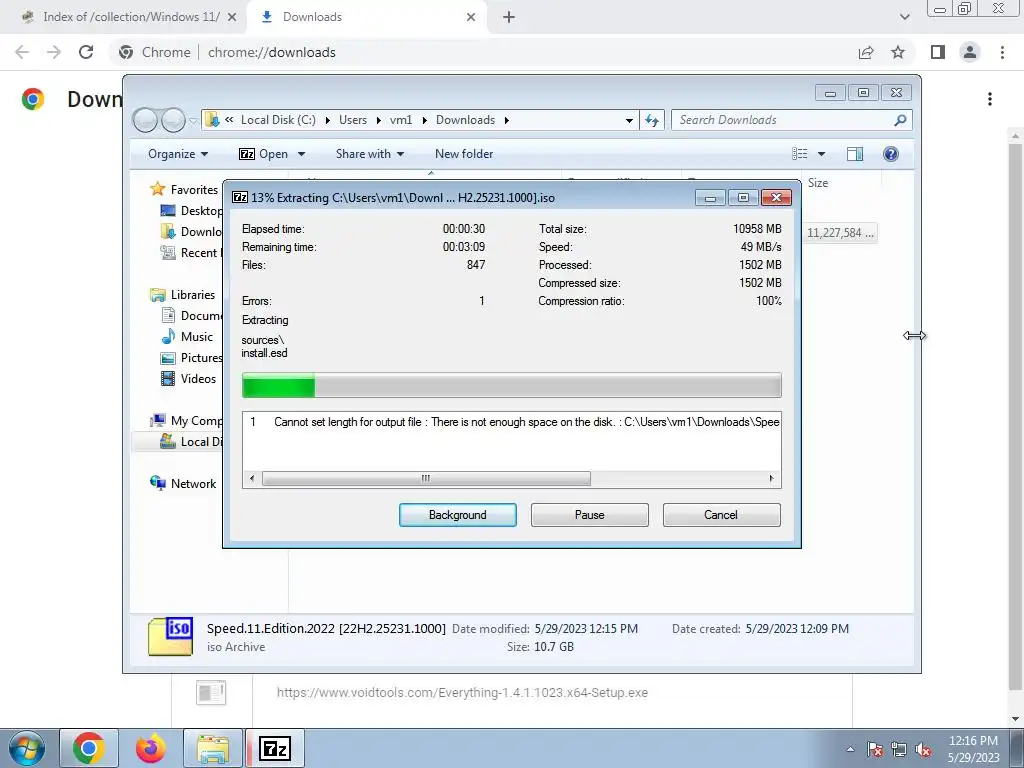Click the extraction progress bar
The width and height of the screenshot is (1024, 768).
tap(511, 385)
